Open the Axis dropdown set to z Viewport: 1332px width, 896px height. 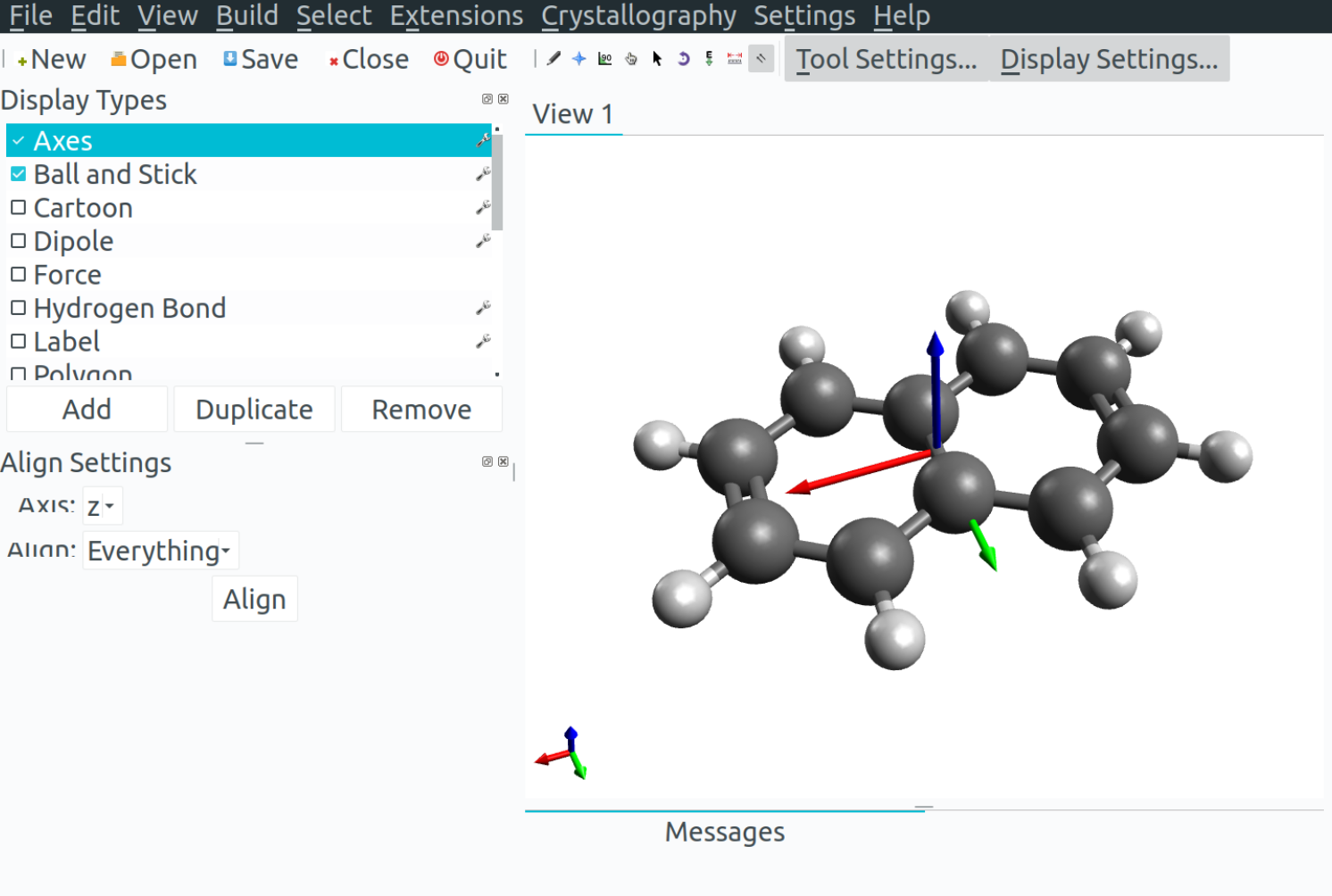tap(102, 506)
